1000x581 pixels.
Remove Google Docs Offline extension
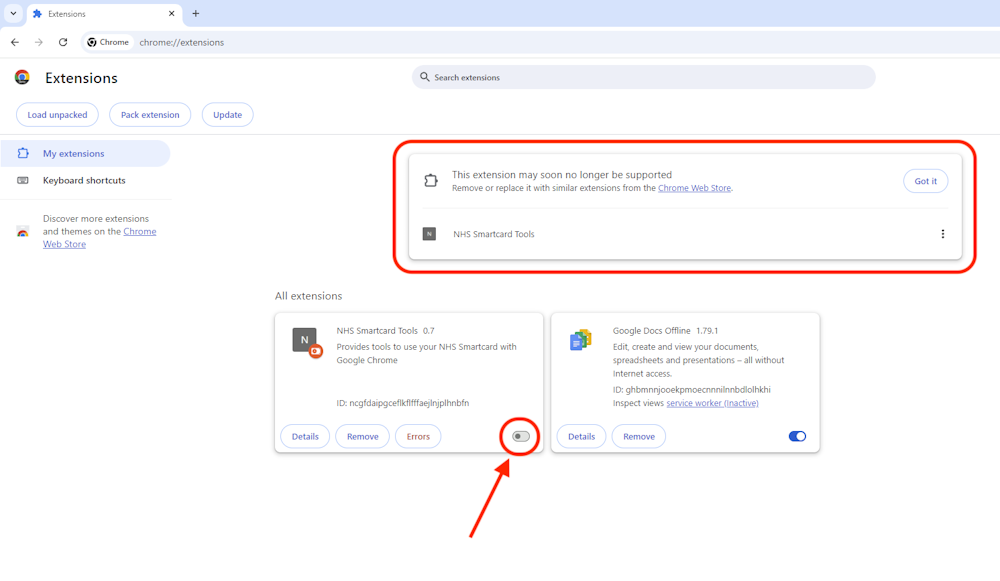point(638,436)
